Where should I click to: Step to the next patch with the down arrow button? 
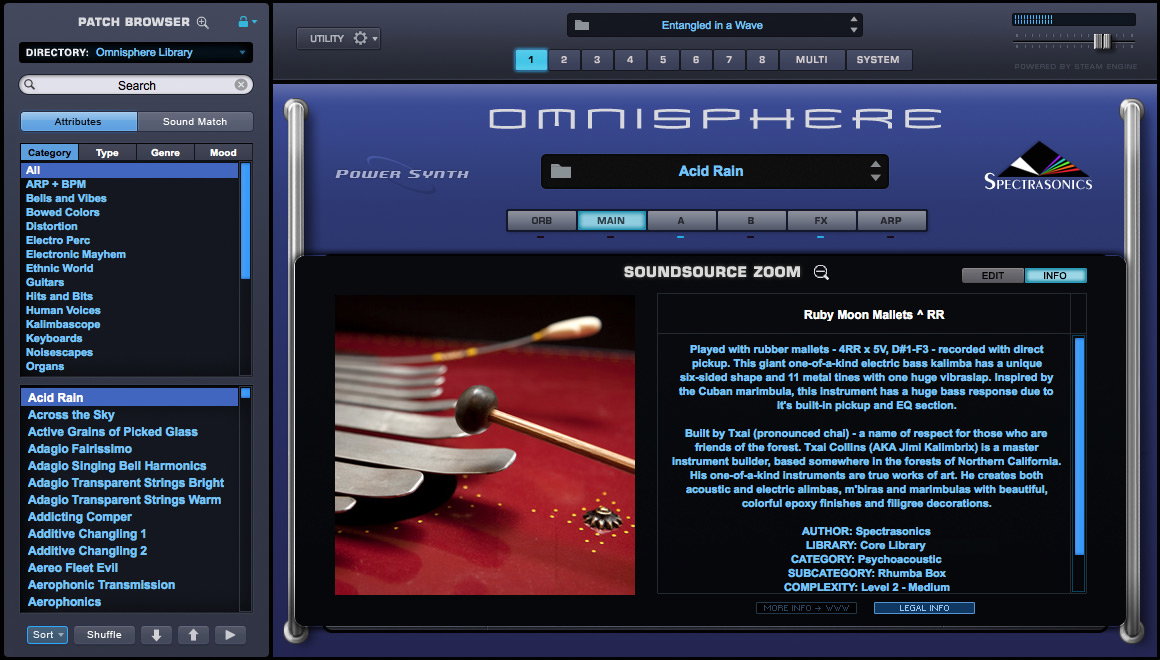click(x=156, y=635)
